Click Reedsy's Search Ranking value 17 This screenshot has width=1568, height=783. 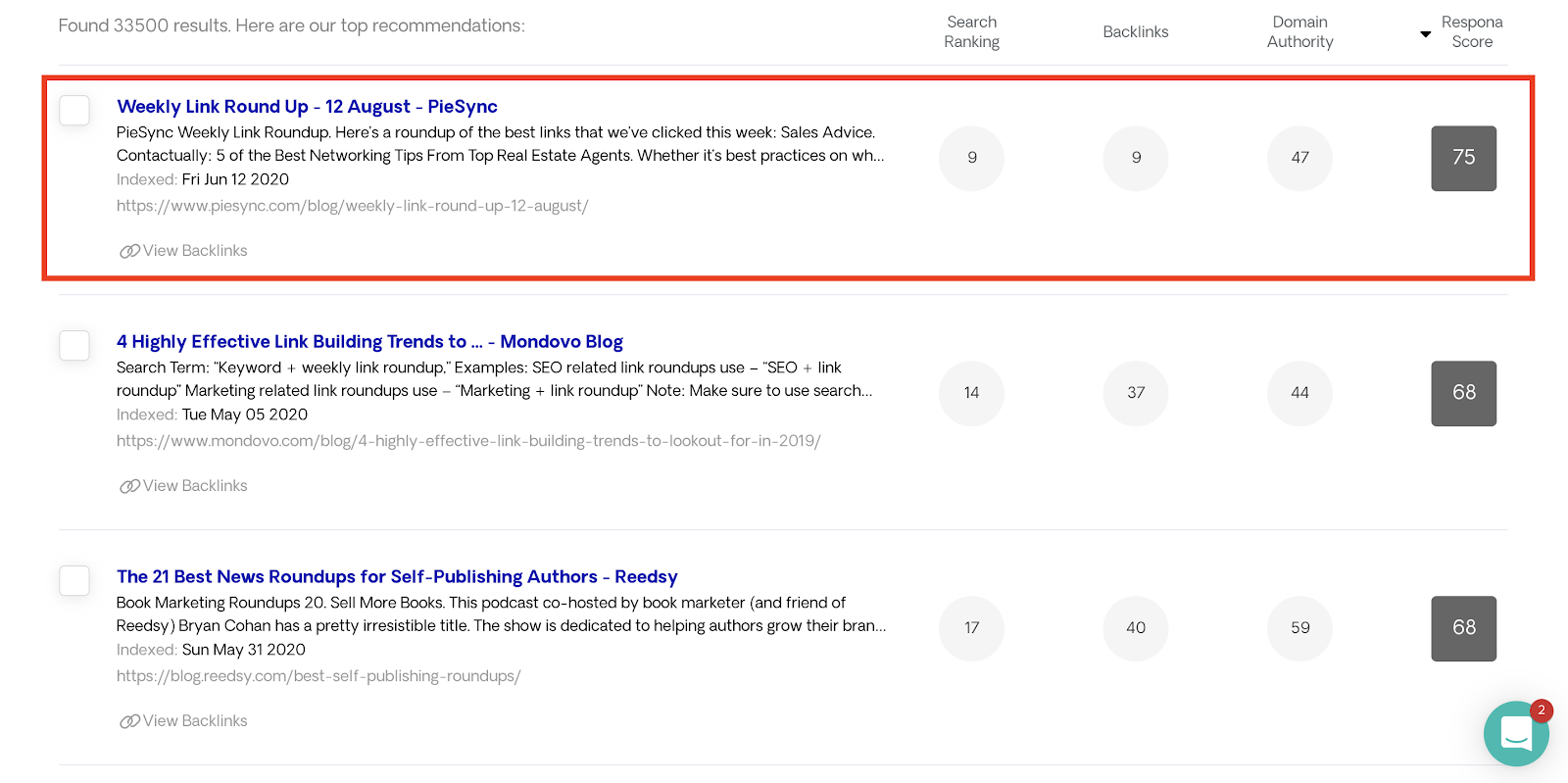click(971, 628)
